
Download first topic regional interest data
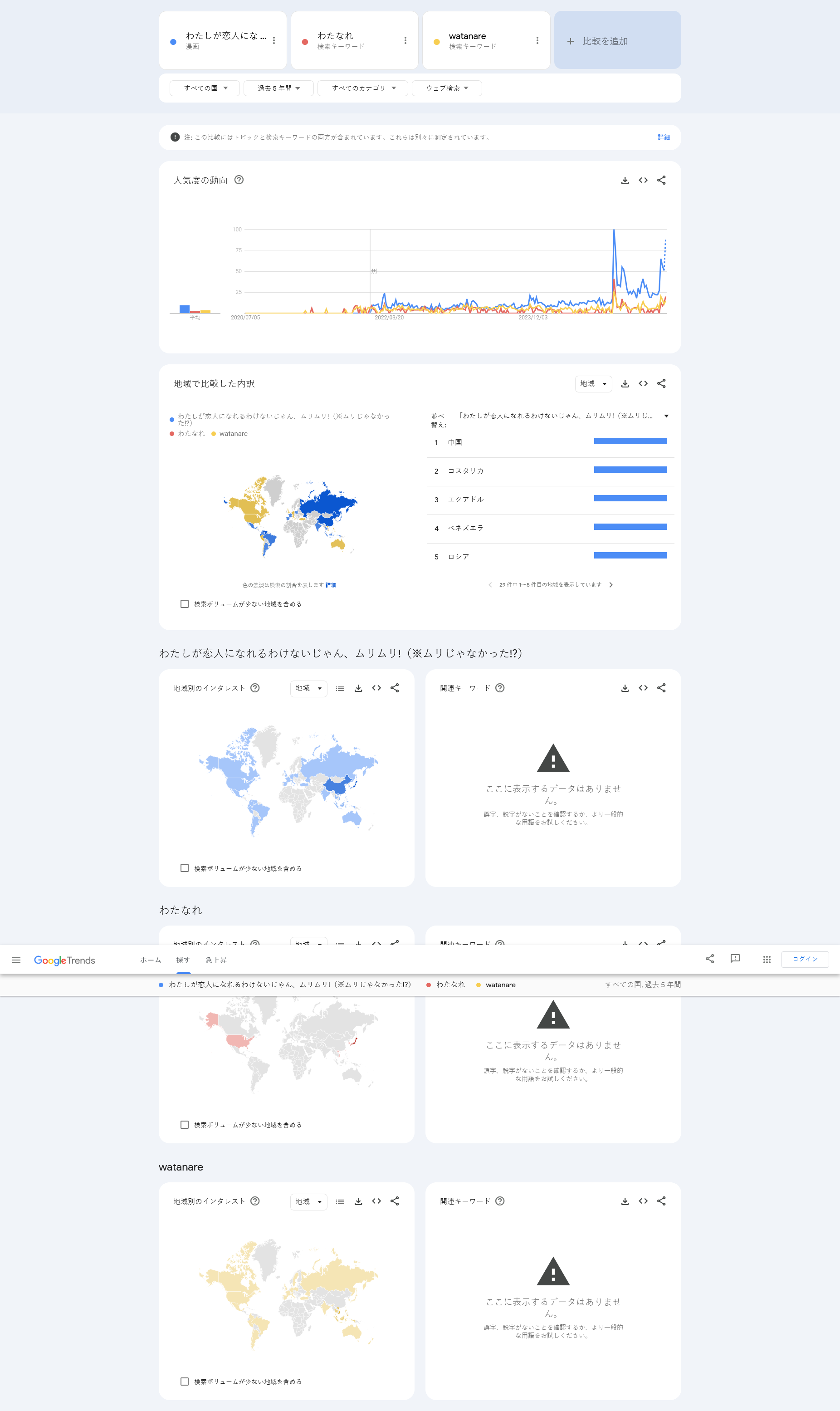[x=358, y=689]
